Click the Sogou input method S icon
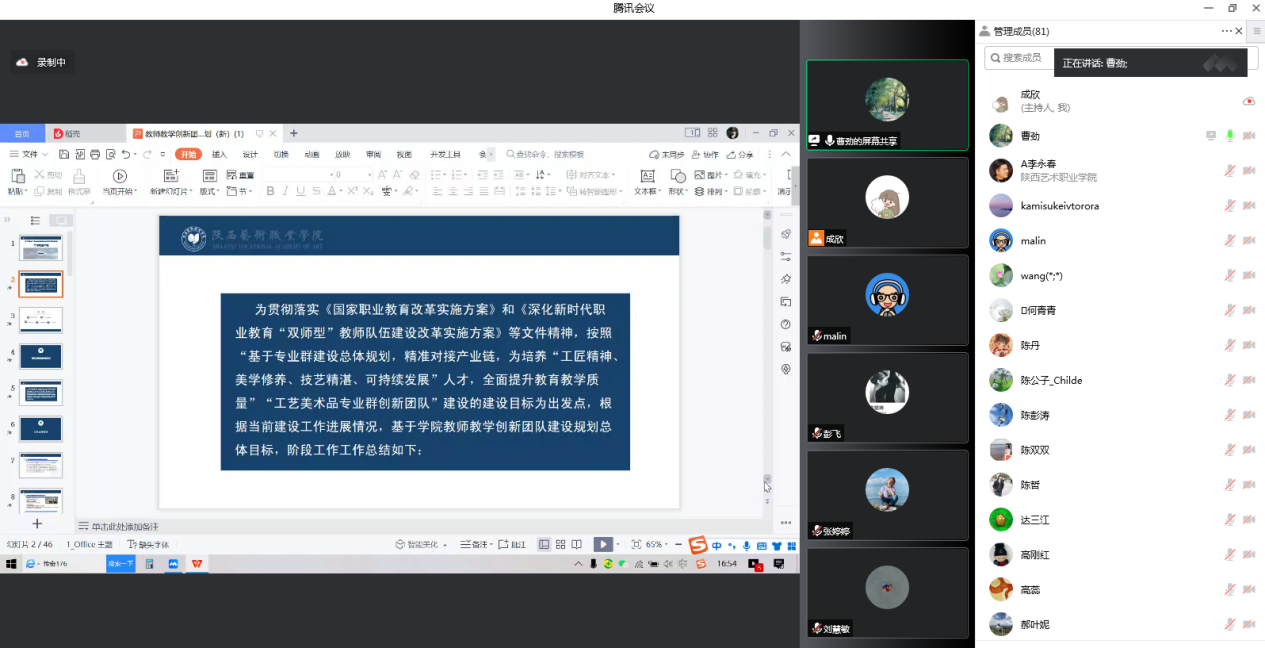This screenshot has height=648, width=1265. (698, 545)
